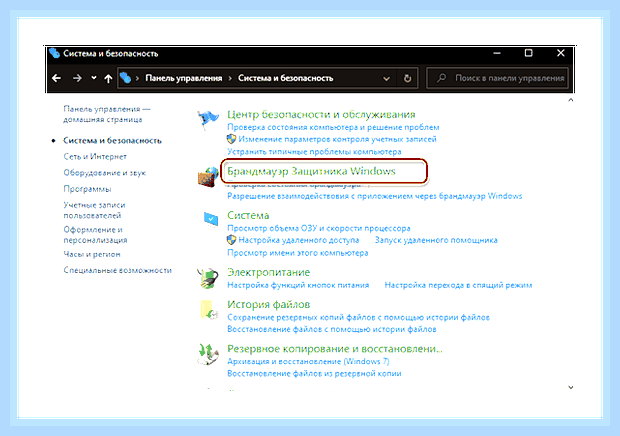Open Брандмауэр Защитника Windows link
Image resolution: width=620 pixels, height=436 pixels.
[311, 171]
